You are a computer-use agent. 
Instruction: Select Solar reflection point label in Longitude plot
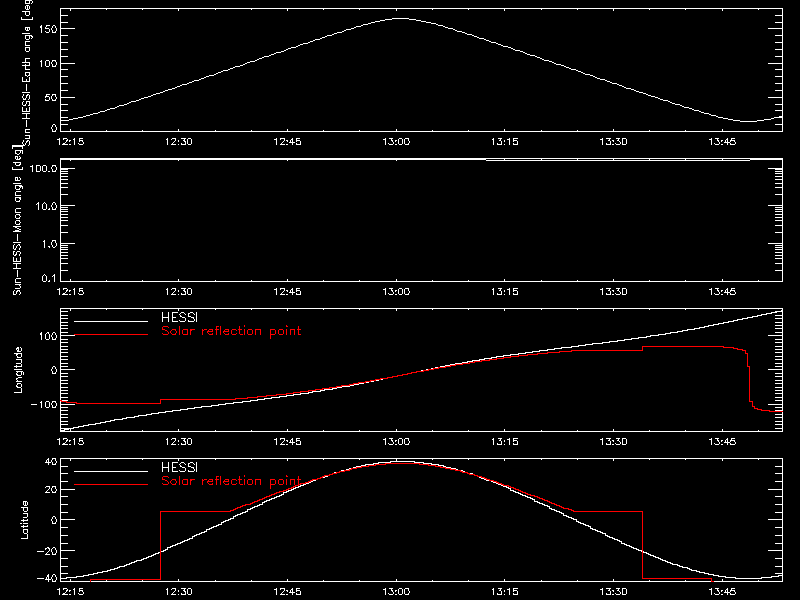coord(231,331)
